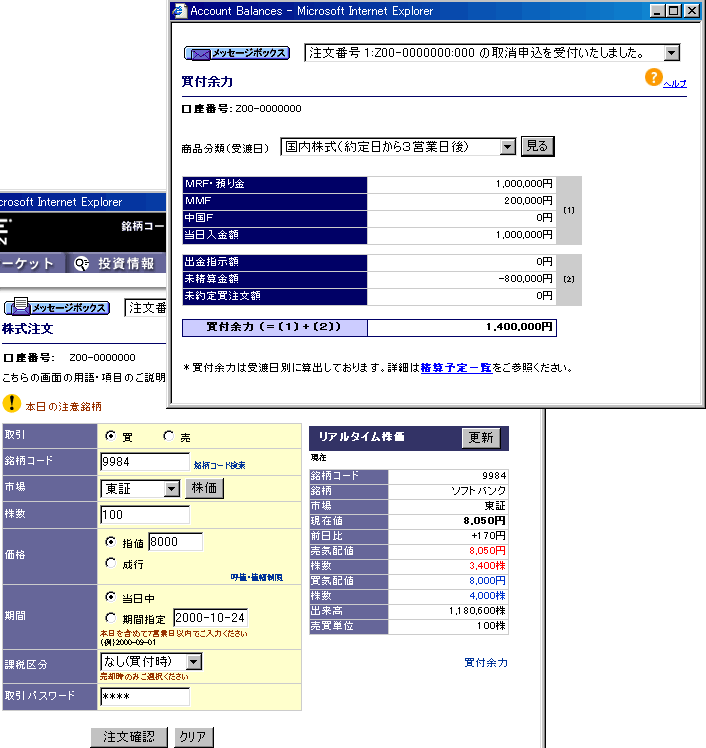Select 期間指定 period radio button
This screenshot has width=706, height=748.
pos(111,617)
